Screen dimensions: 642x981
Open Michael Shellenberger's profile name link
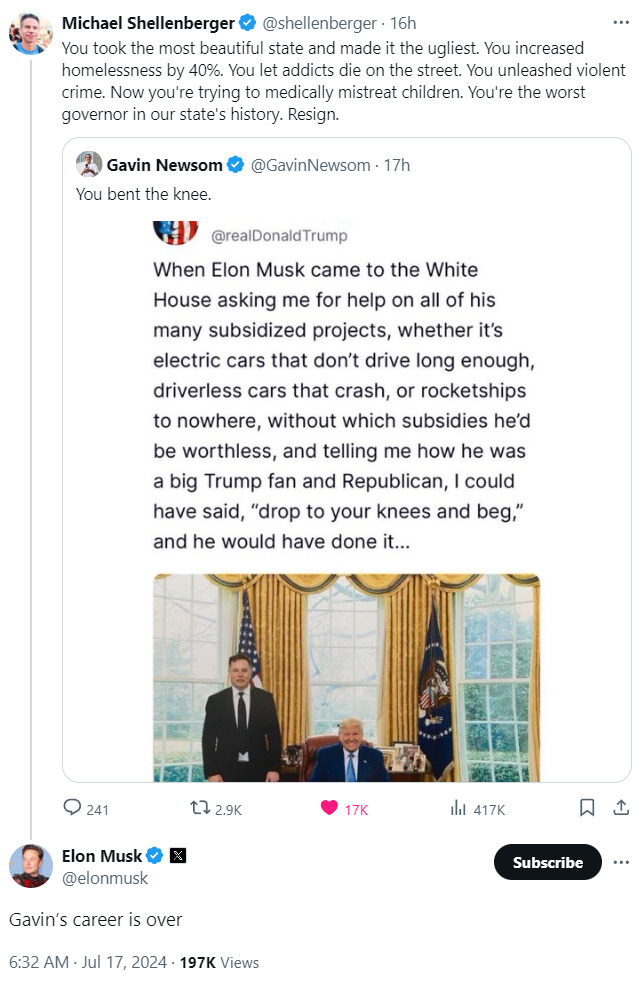tap(148, 23)
